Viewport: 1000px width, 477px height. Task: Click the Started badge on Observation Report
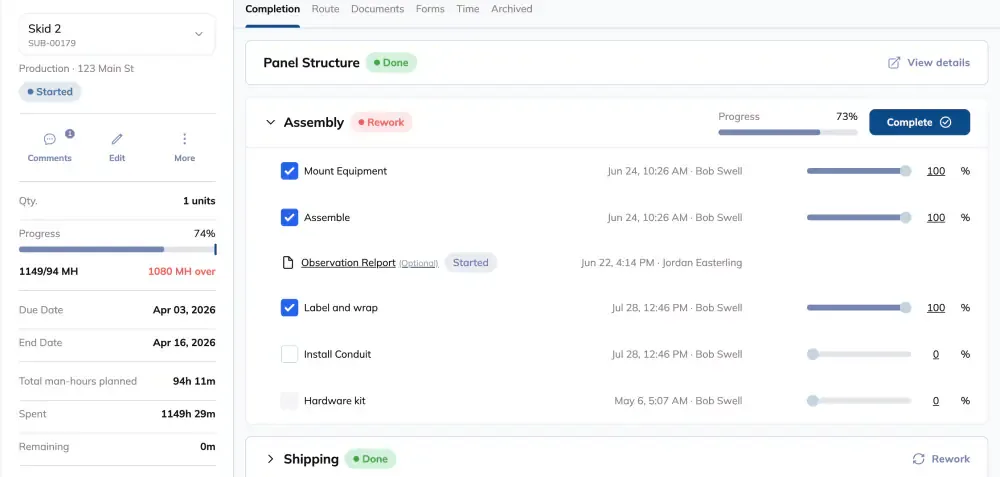click(x=471, y=263)
